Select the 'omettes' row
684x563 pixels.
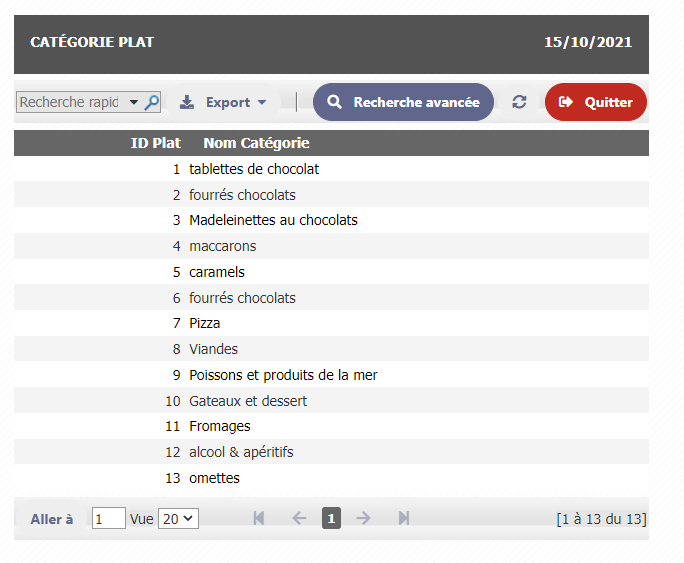pyautogui.click(x=331, y=478)
